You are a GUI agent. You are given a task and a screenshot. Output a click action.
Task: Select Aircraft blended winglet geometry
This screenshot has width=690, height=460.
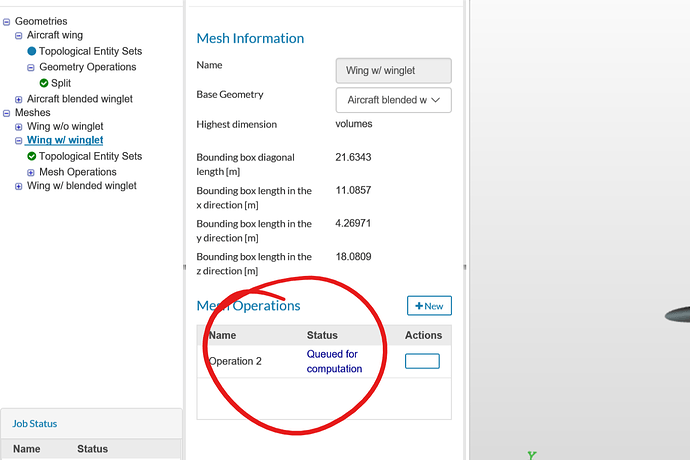[80, 99]
